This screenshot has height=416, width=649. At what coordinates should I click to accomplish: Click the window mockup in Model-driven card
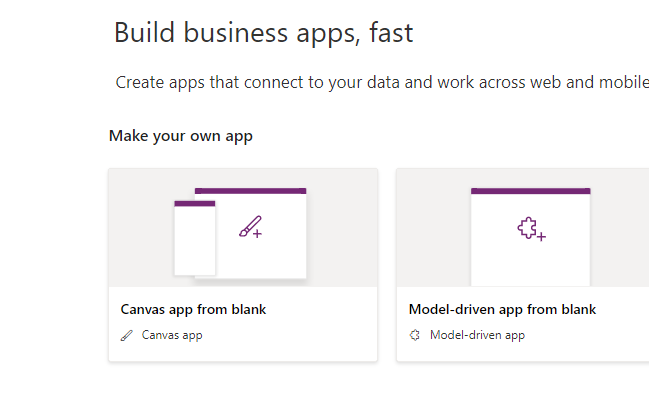point(531,237)
